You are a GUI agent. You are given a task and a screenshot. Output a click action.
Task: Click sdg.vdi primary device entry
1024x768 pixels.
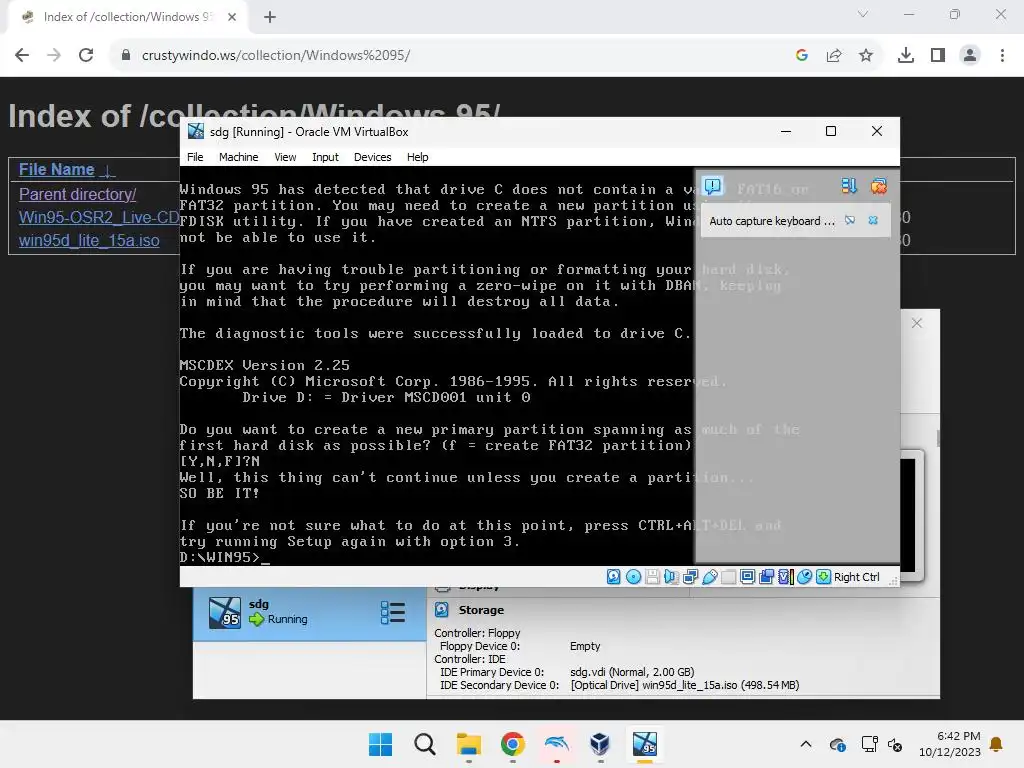coord(632,672)
